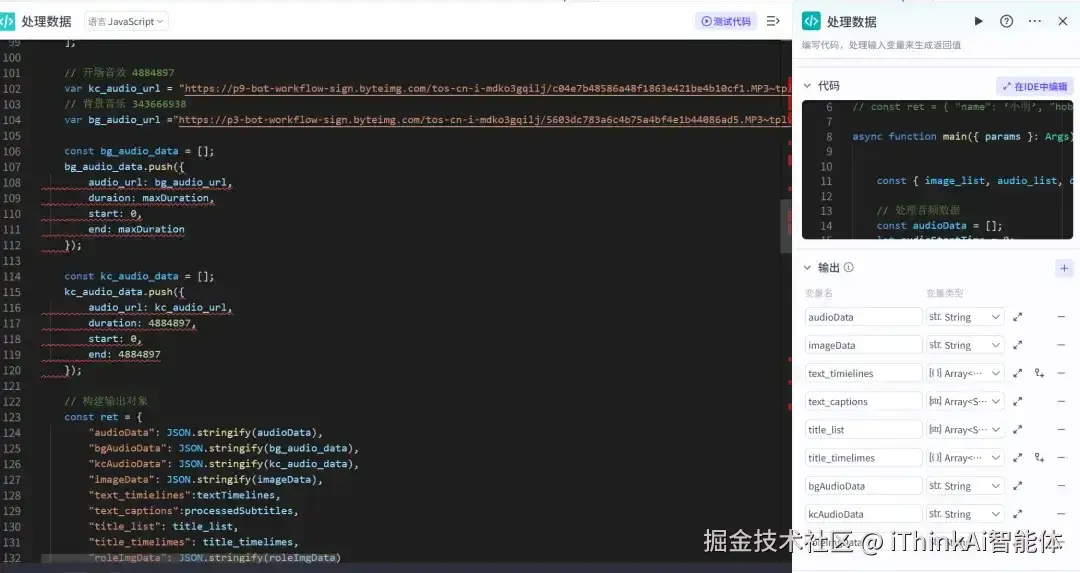Click the bg_audio_url link string on line 104
The height and width of the screenshot is (573, 1080).
tap(482, 120)
